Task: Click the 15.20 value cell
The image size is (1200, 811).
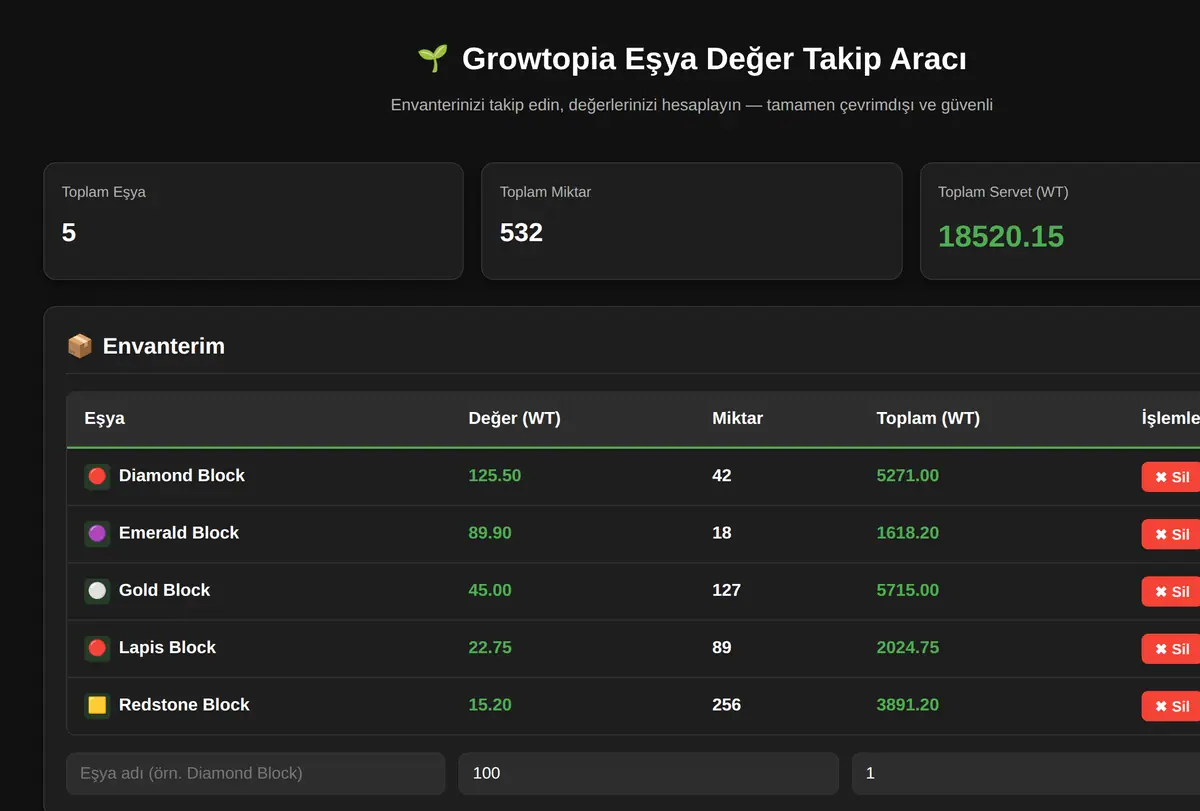Action: click(x=490, y=705)
